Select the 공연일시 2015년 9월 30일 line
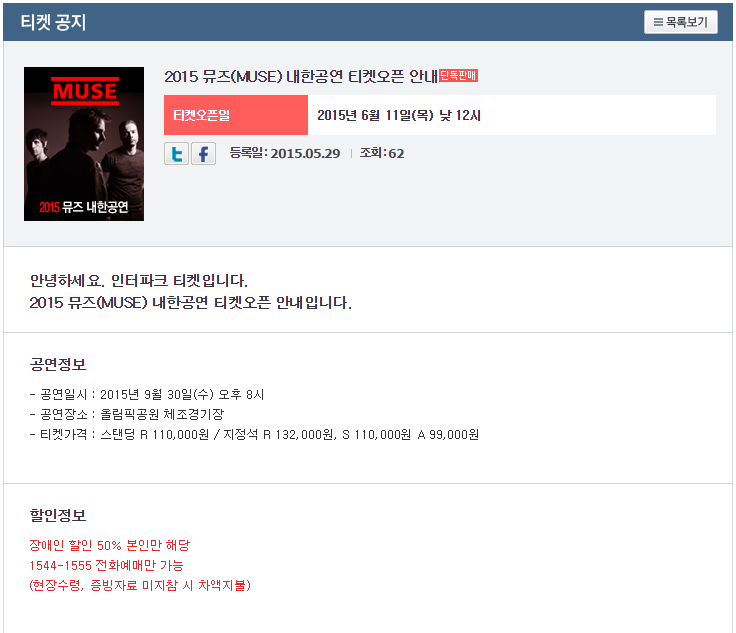The height and width of the screenshot is (633, 736). pyautogui.click(x=147, y=395)
